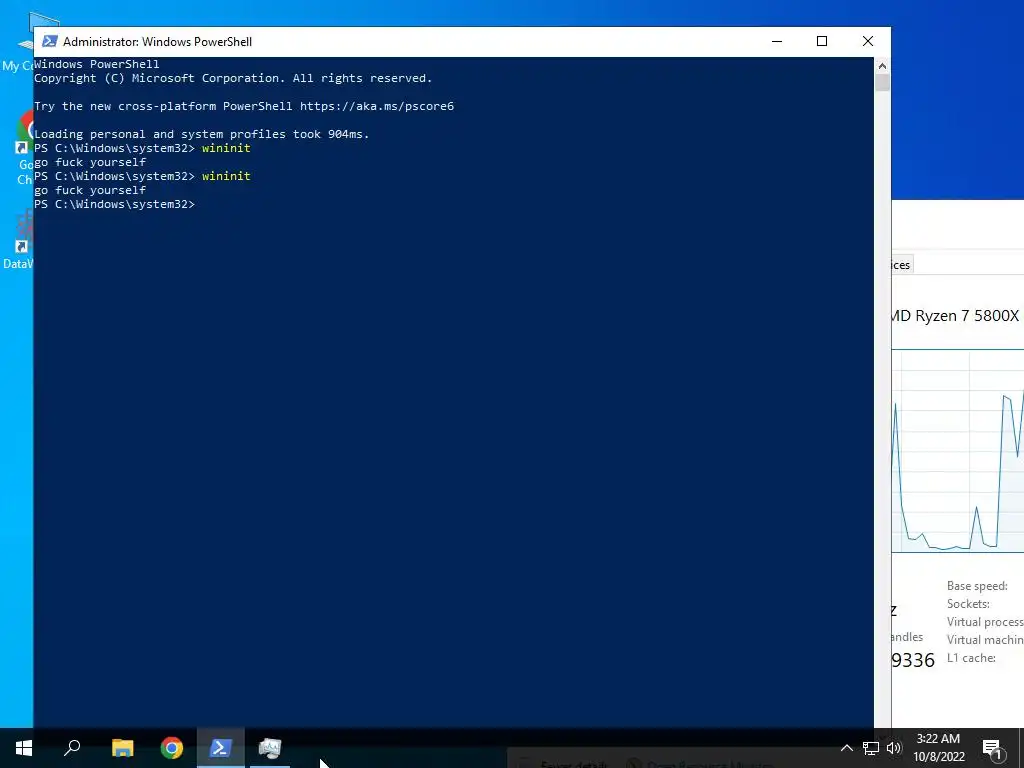This screenshot has height=768, width=1024.
Task: Click the 'Sockets:' label in Task Manager
Action: 968,604
